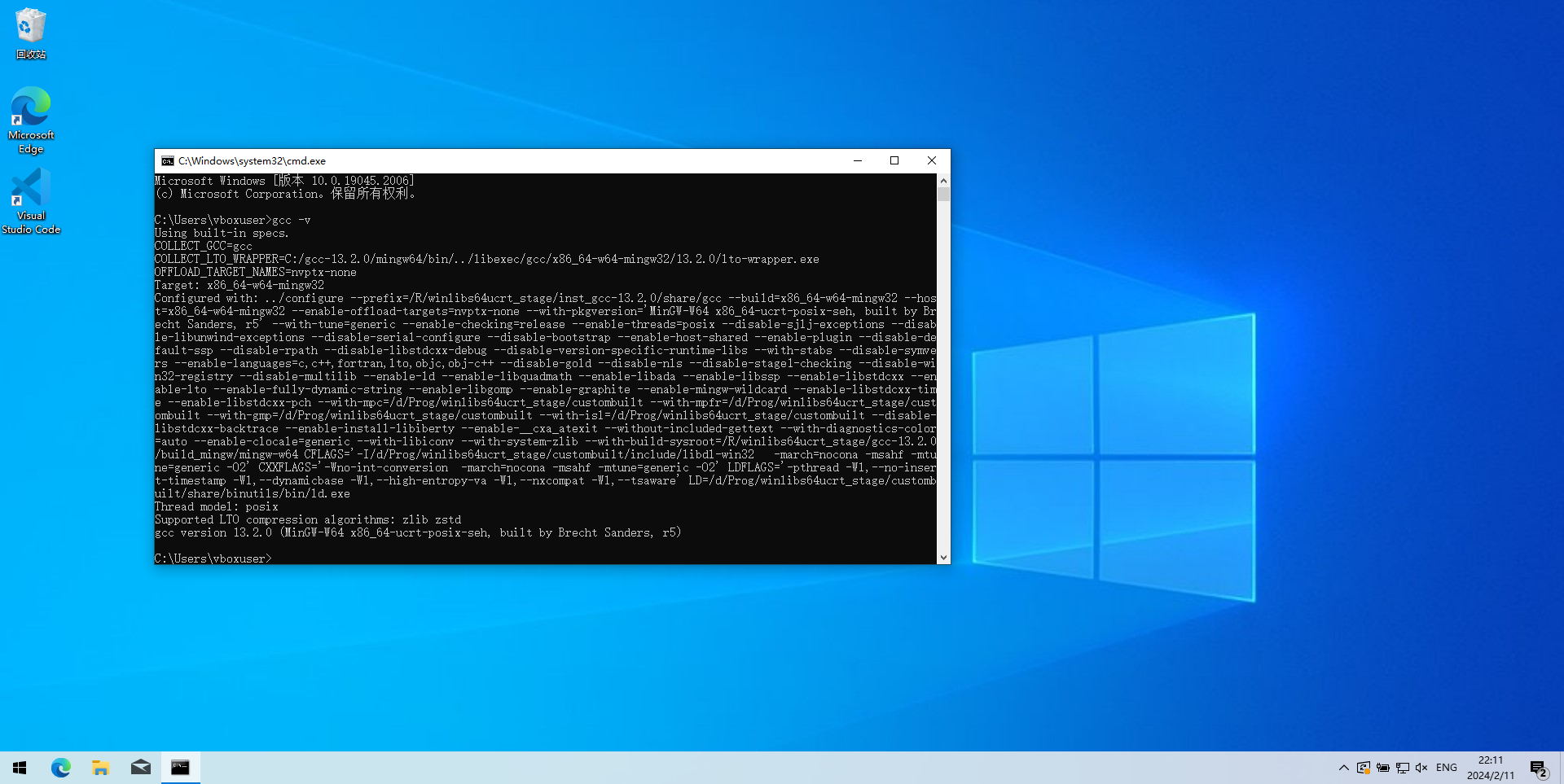
Task: Select the Visual Studio Code desktop shortcut
Action: (x=31, y=201)
